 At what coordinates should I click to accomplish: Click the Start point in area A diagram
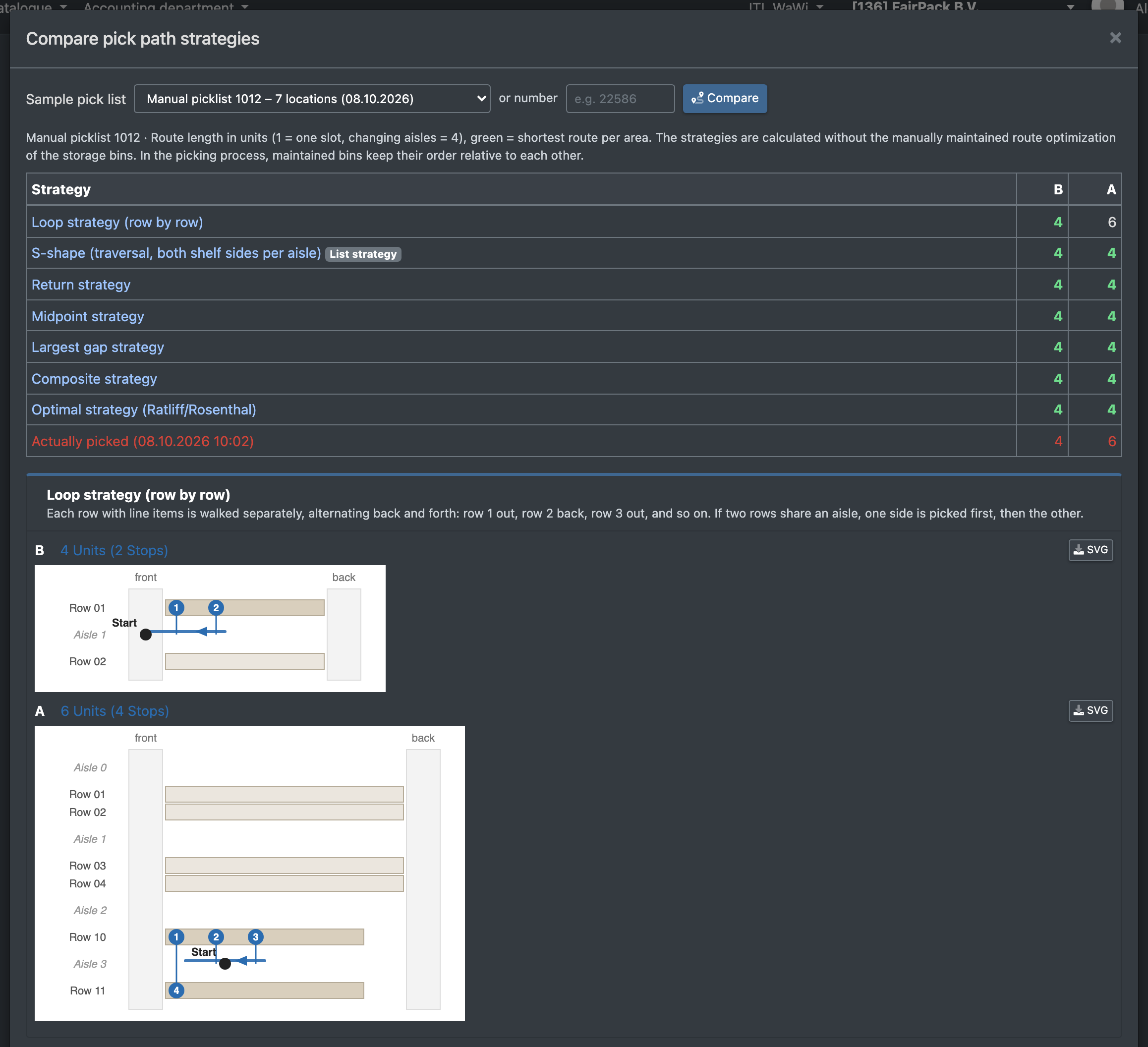tap(225, 963)
